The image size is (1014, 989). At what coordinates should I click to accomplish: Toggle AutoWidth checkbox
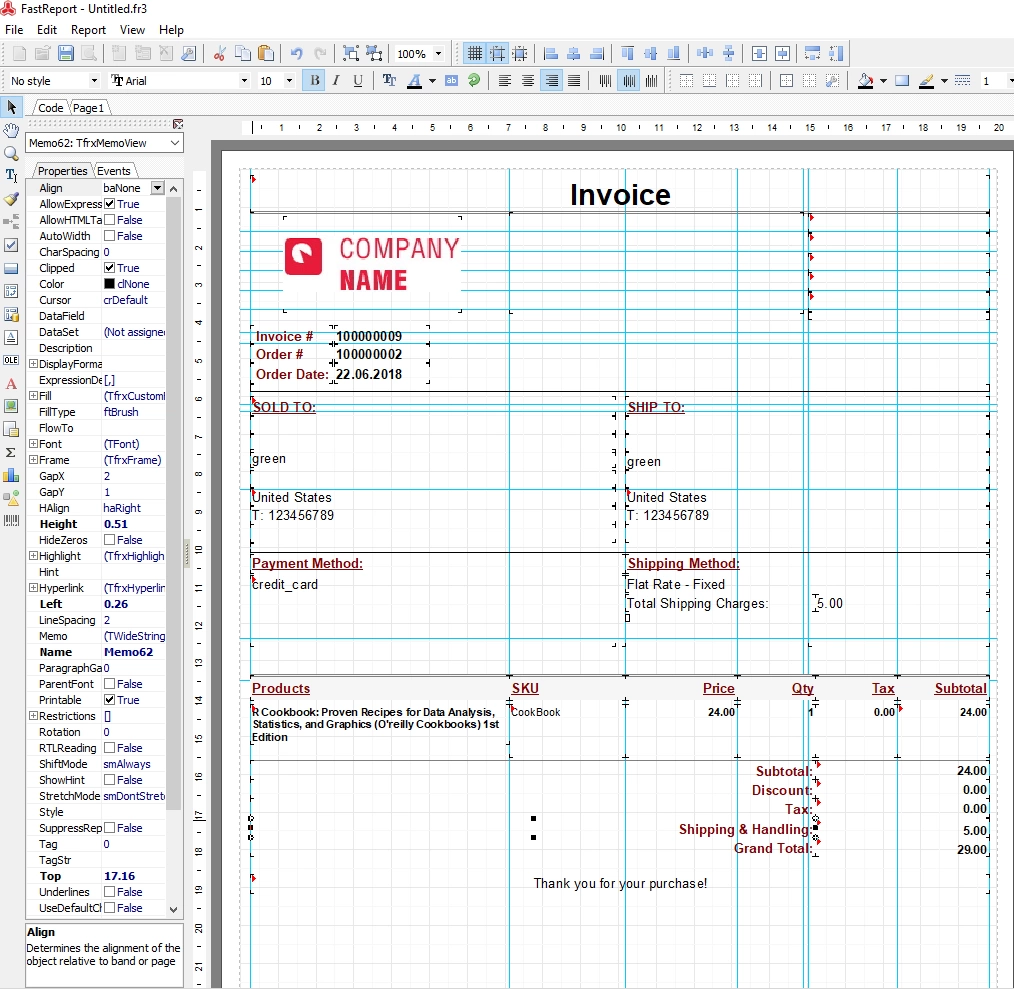[110, 236]
